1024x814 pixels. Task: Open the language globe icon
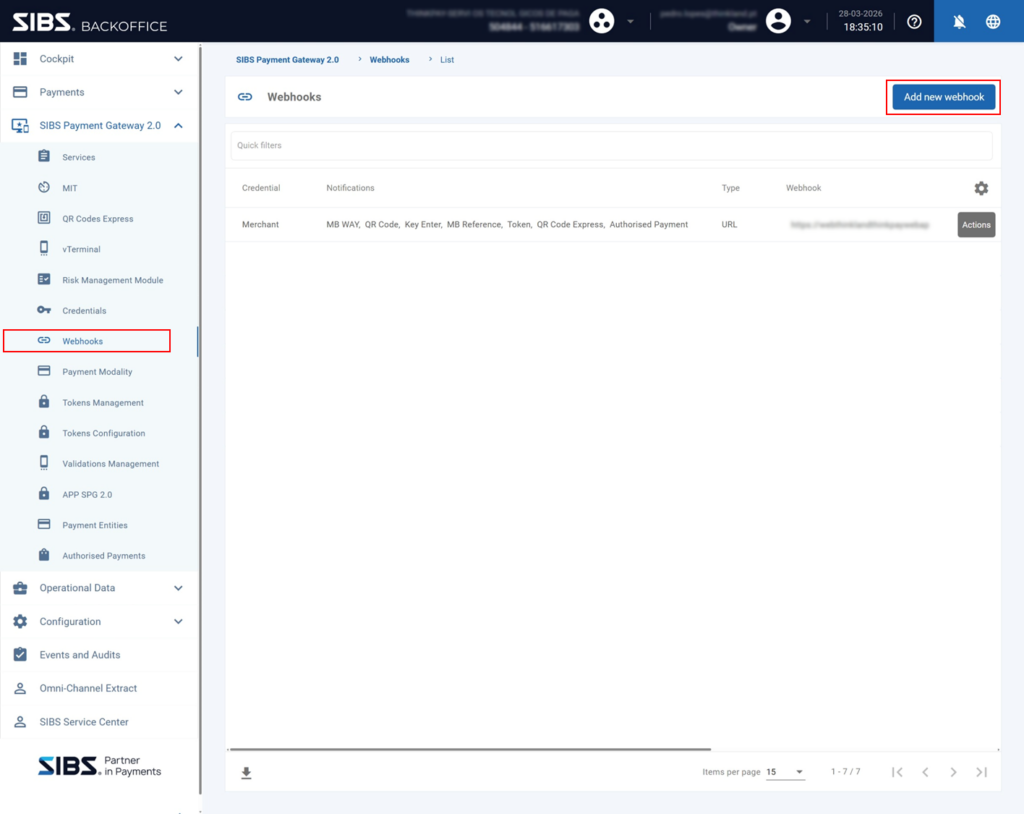[993, 21]
